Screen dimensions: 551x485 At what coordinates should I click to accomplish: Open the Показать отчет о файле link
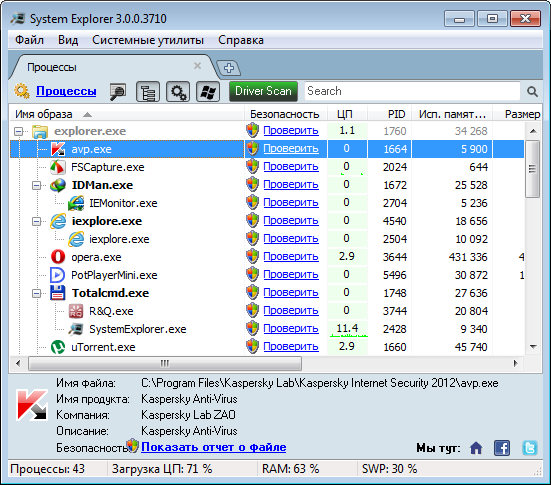tap(214, 447)
